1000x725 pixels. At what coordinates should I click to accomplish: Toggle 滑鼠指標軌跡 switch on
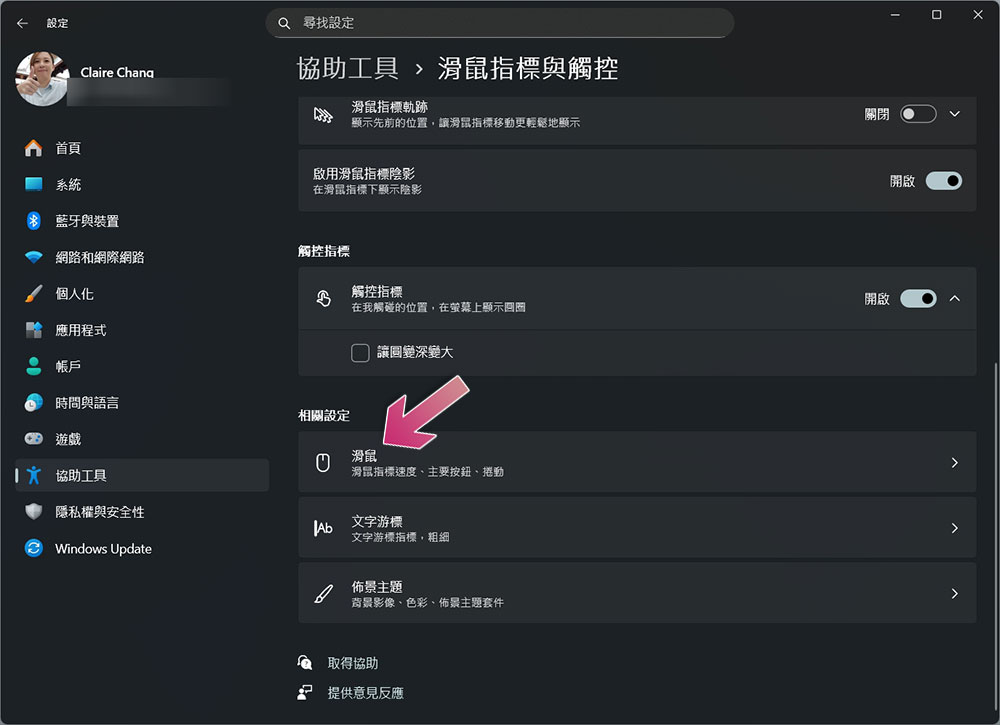918,114
